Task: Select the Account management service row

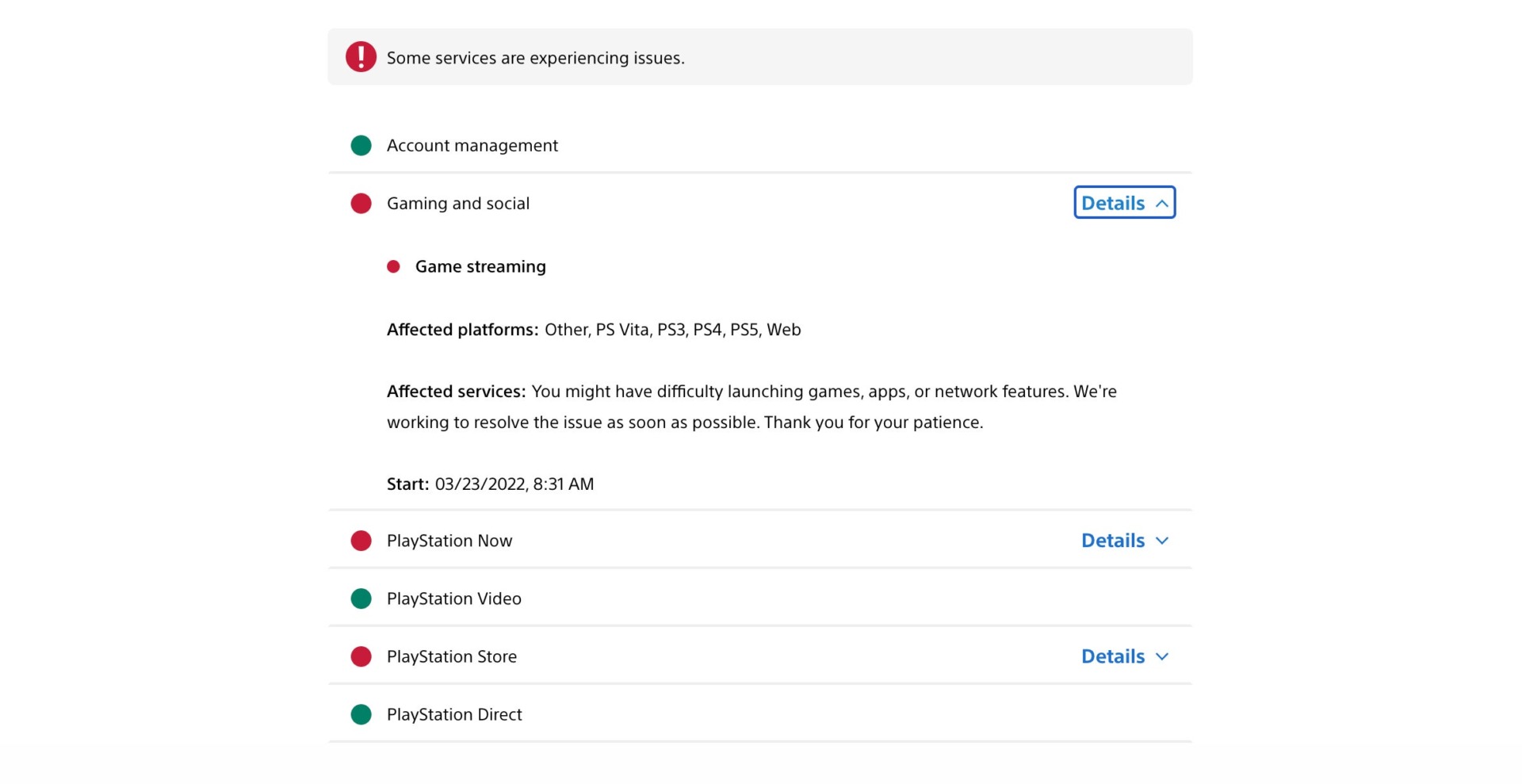Action: pos(472,145)
